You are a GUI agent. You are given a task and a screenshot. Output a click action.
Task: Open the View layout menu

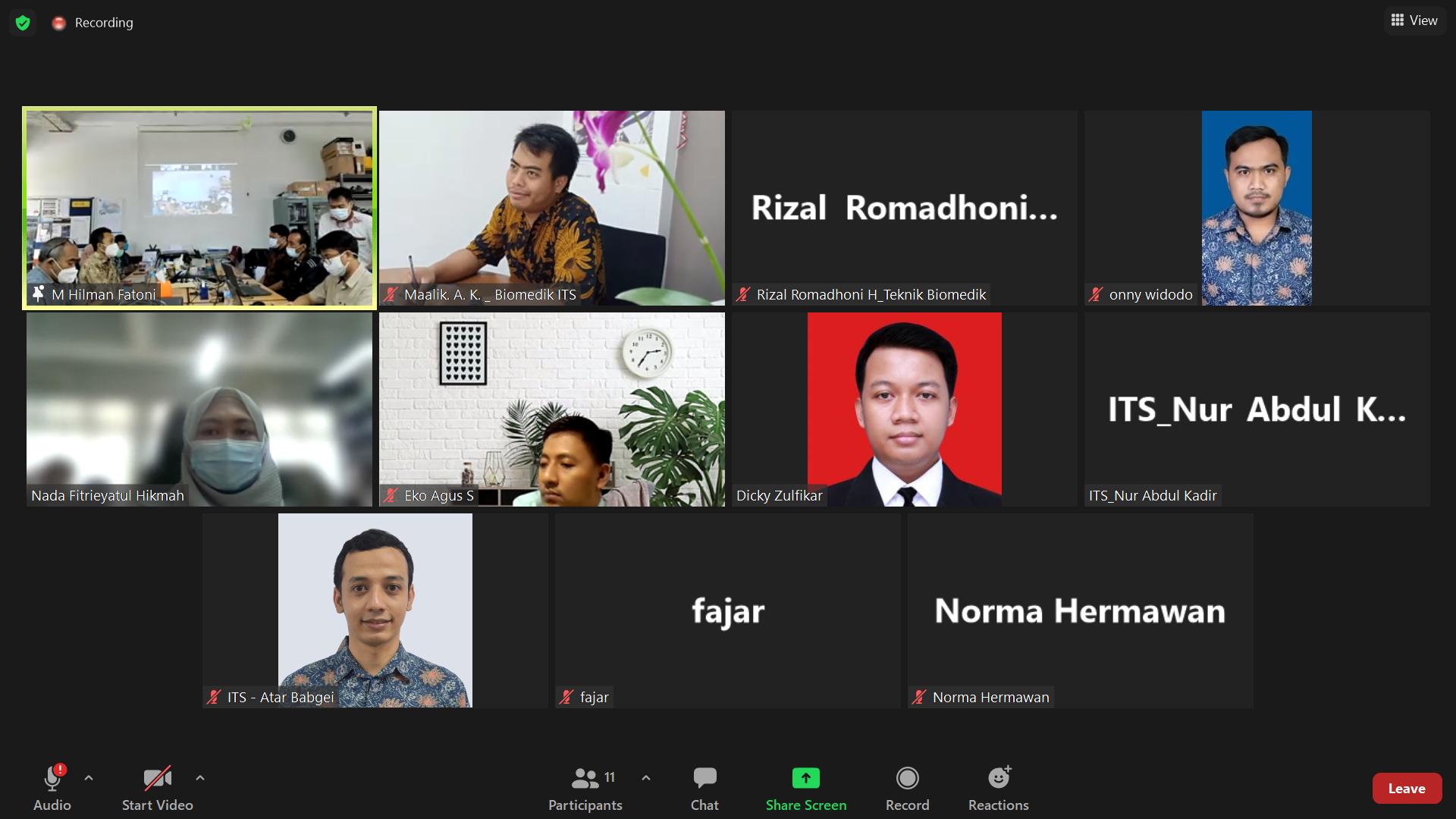click(1414, 20)
